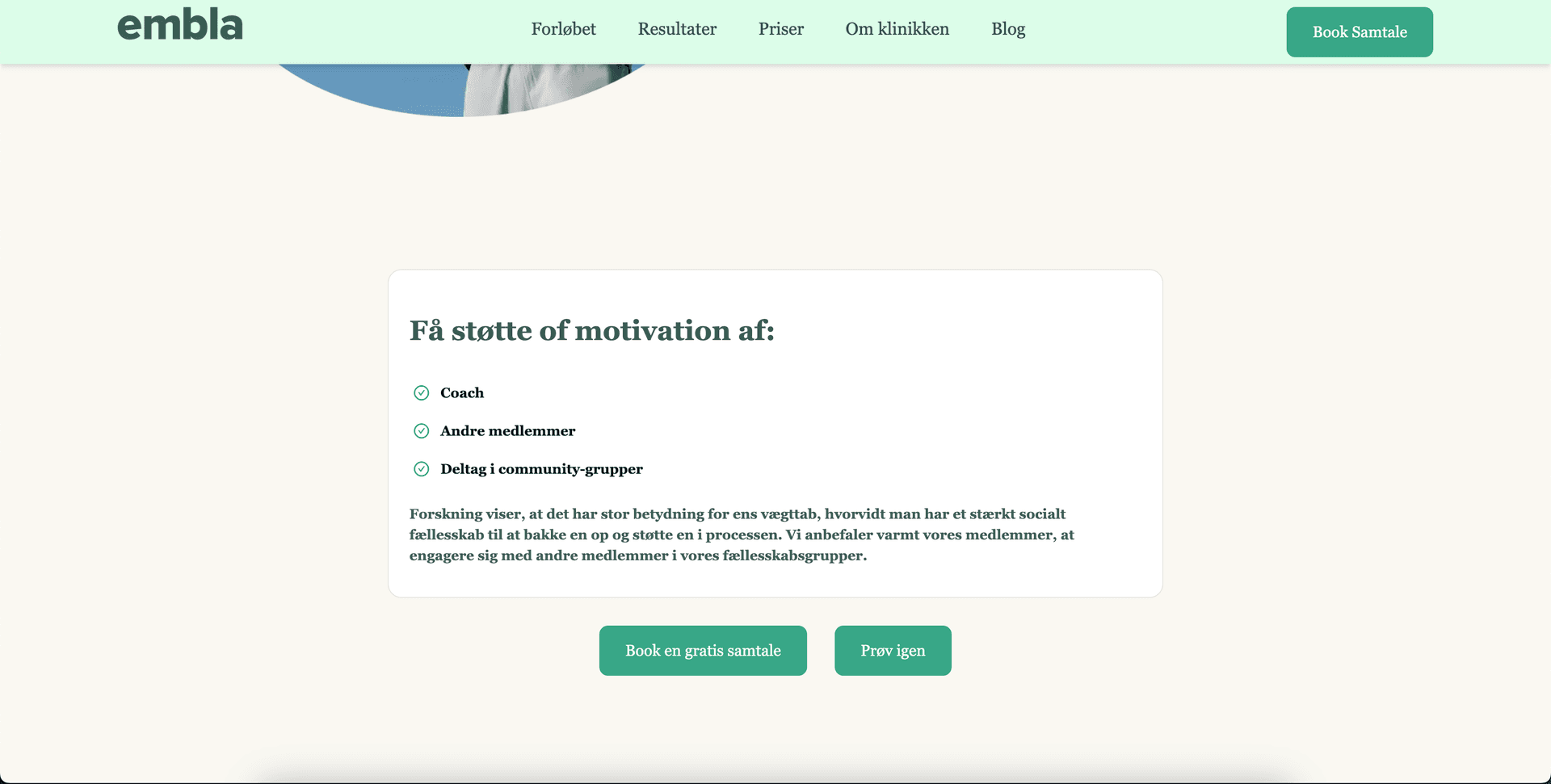Image resolution: width=1551 pixels, height=784 pixels.
Task: Open the Blog page
Action: [1007, 29]
